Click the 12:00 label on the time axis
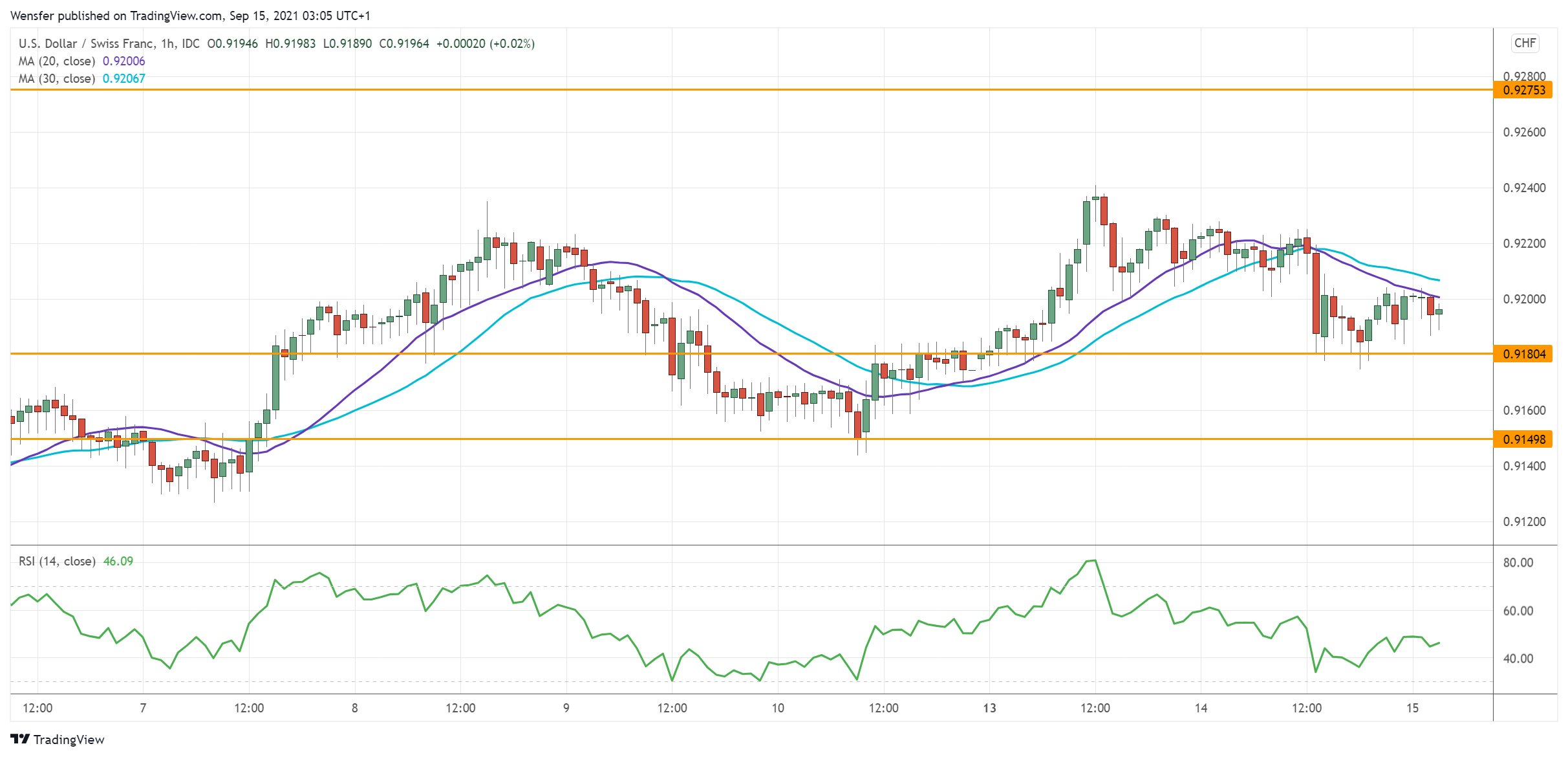 point(39,708)
